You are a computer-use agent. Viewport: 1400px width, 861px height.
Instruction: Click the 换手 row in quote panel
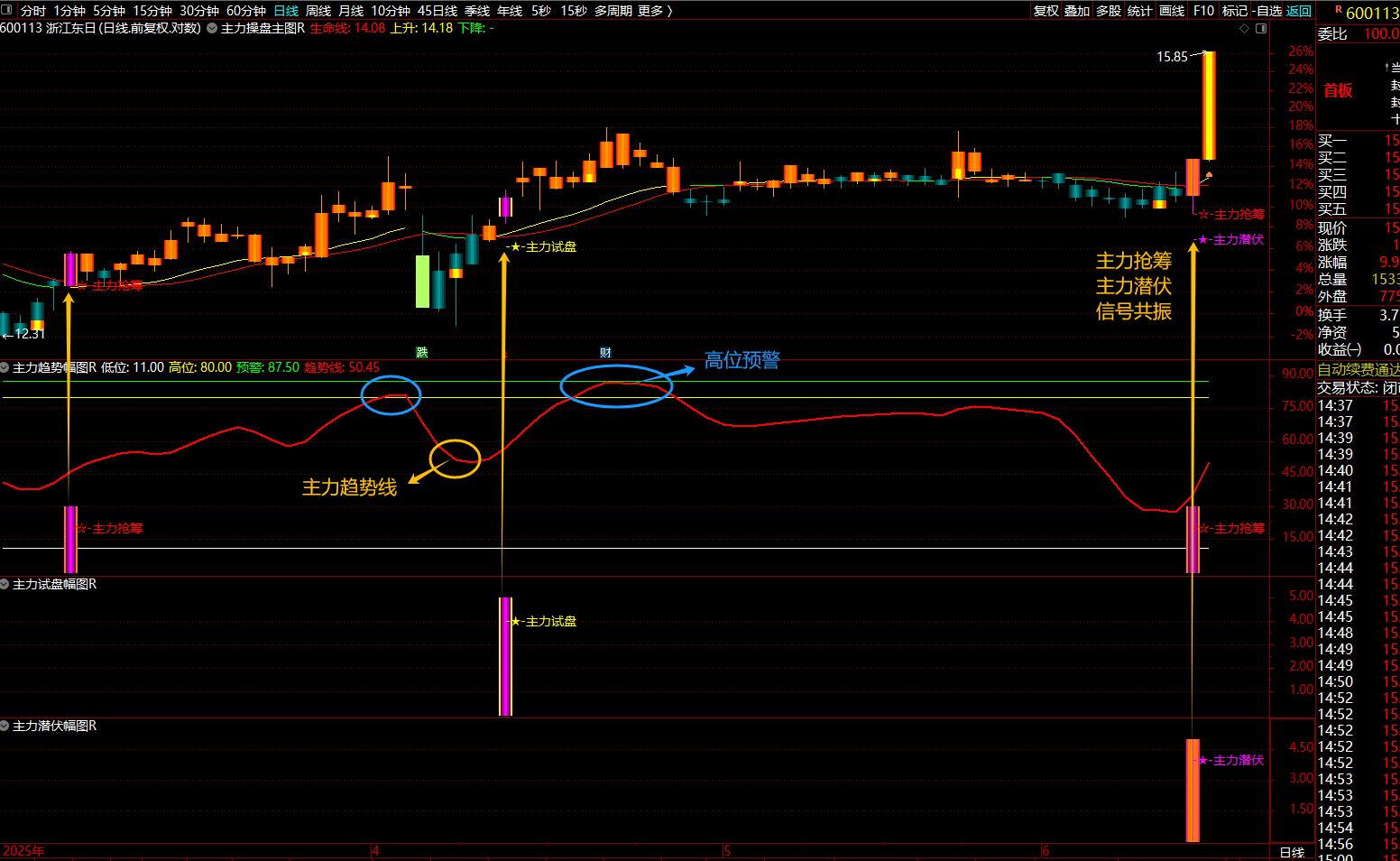[x=1359, y=315]
